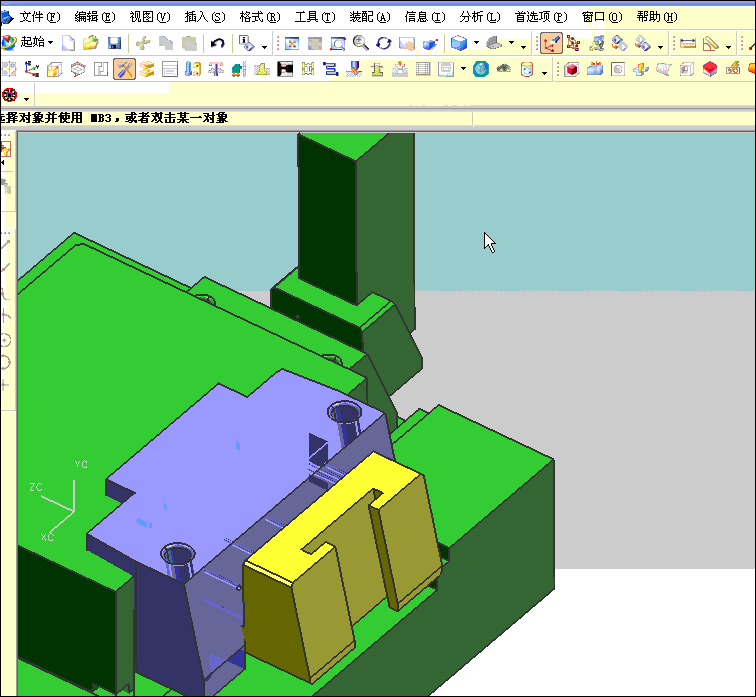This screenshot has width=756, height=697.
Task: Click the Gate black and red icon
Action: pos(285,69)
